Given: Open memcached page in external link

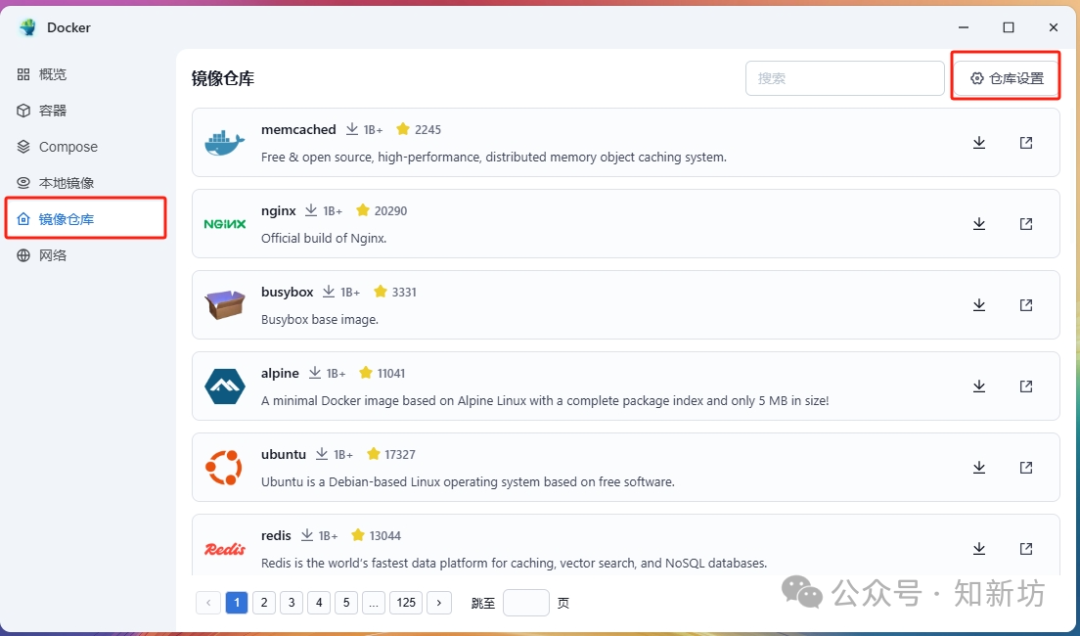Looking at the screenshot, I should [x=1026, y=143].
